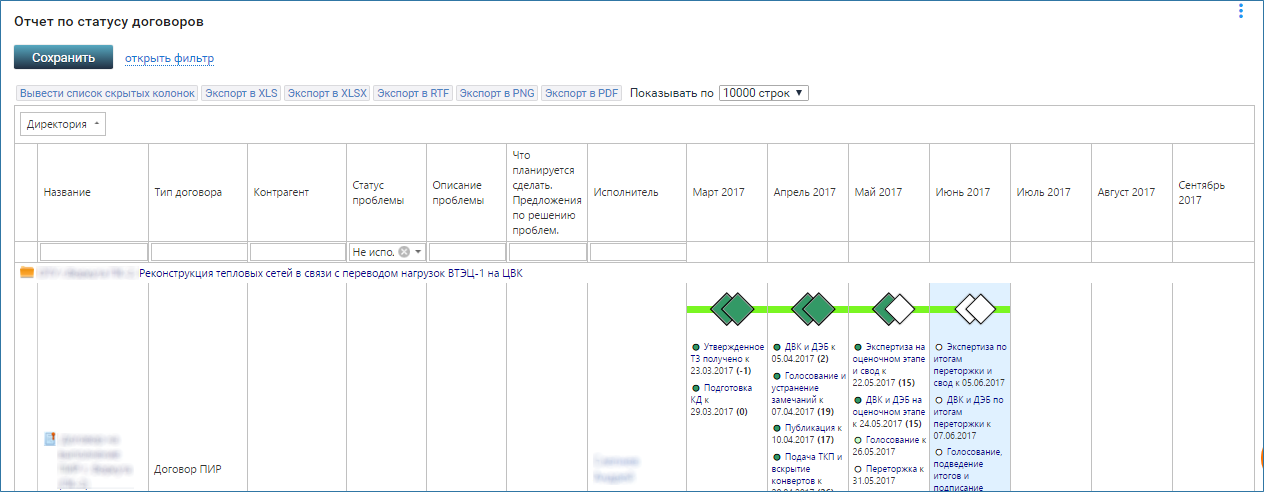Open the status problem filter dropdown arrow
The height and width of the screenshot is (492, 1264).
point(418,252)
